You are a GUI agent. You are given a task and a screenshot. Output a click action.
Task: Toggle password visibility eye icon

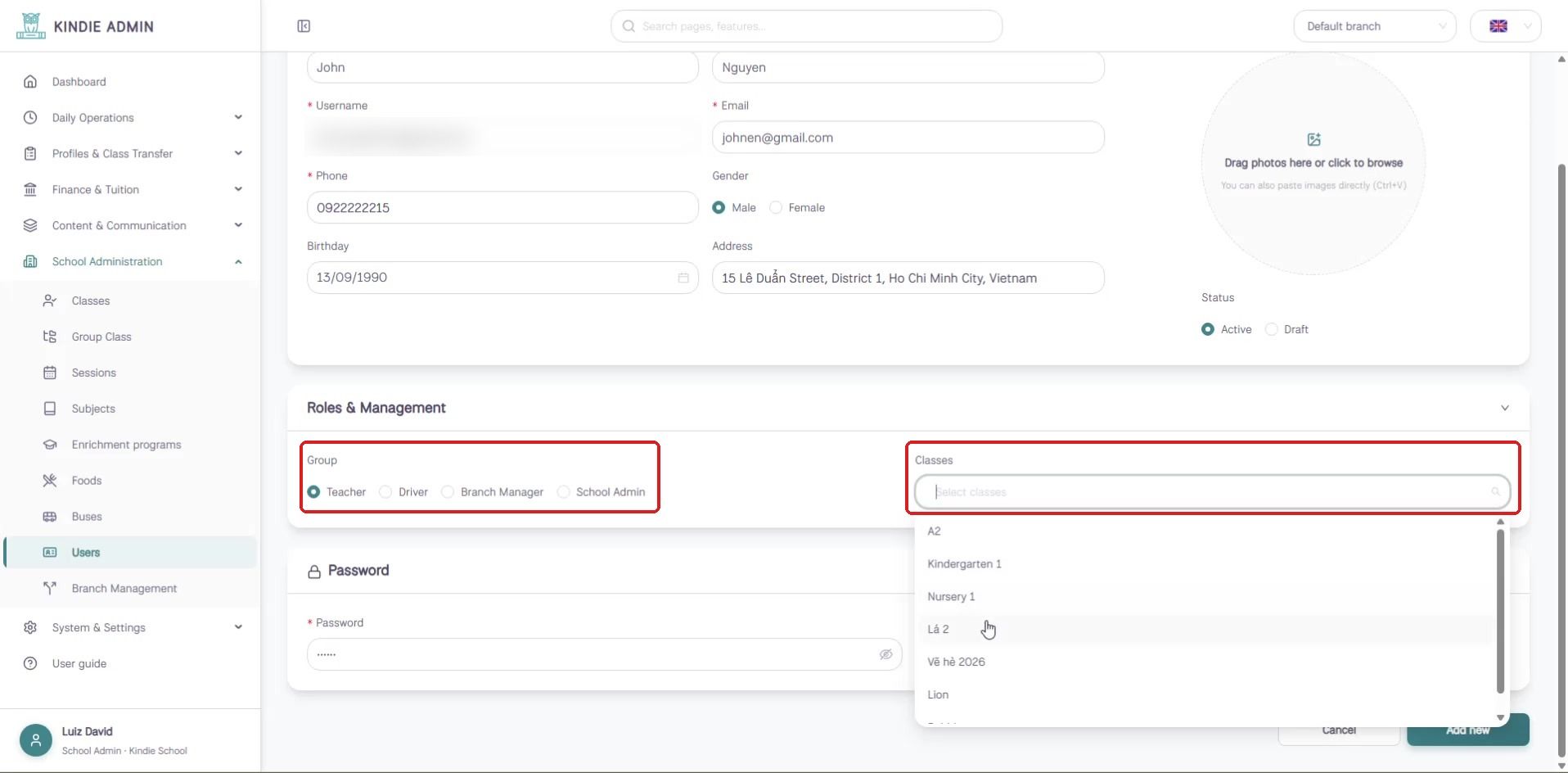click(x=885, y=654)
